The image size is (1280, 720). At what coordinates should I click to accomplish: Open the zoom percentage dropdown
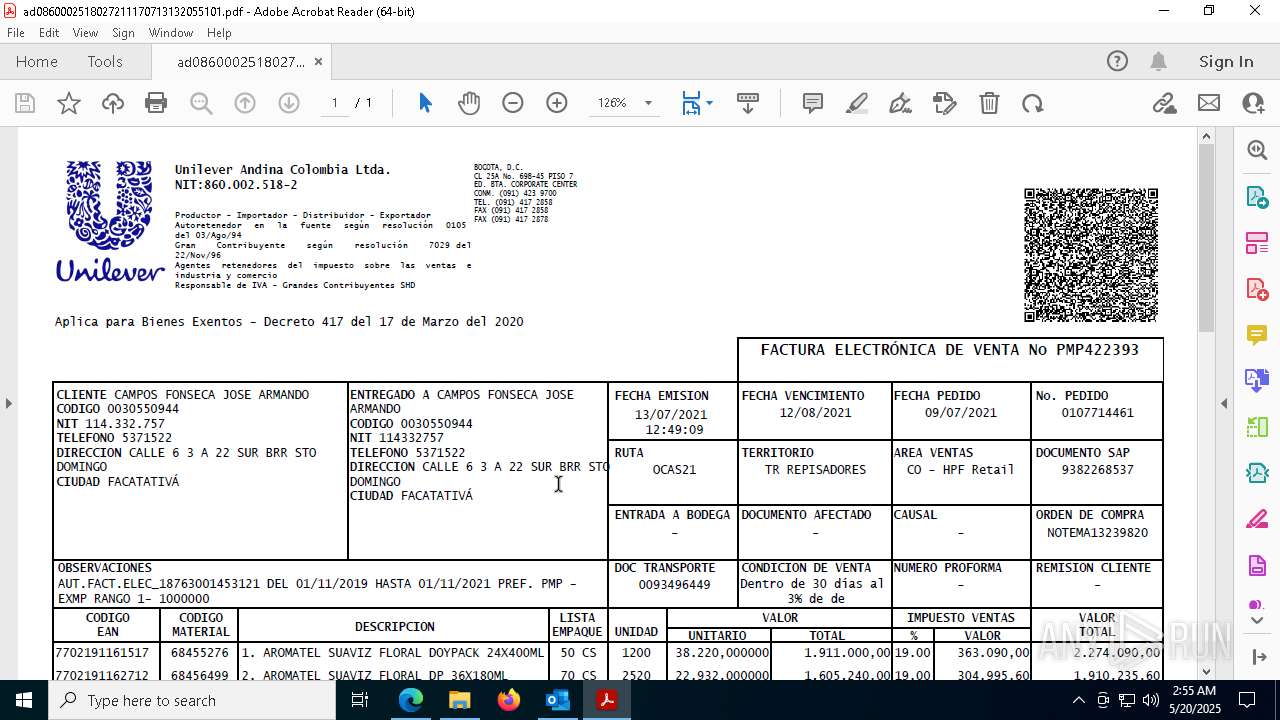tap(648, 103)
